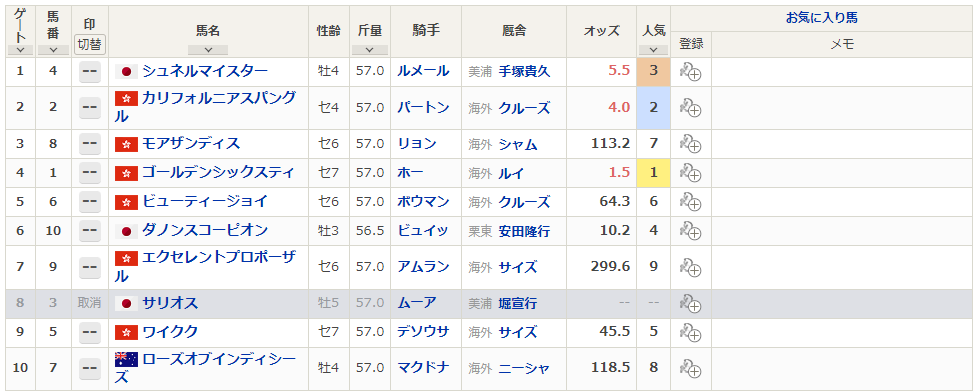
Task: Add エクセレントプロポーザル to favorite horses
Action: (690, 267)
